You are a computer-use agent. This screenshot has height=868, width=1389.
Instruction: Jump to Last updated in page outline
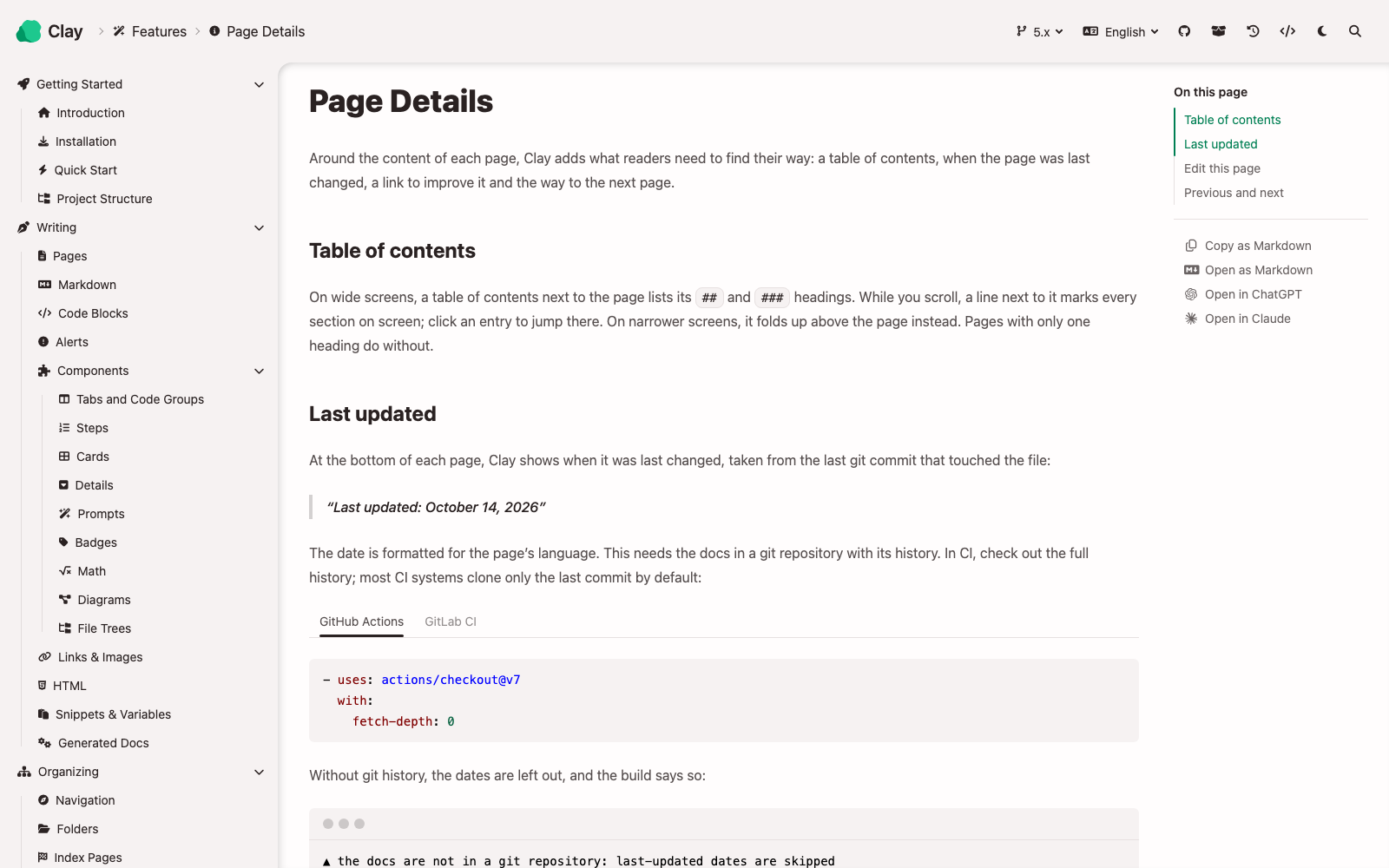(x=1221, y=144)
